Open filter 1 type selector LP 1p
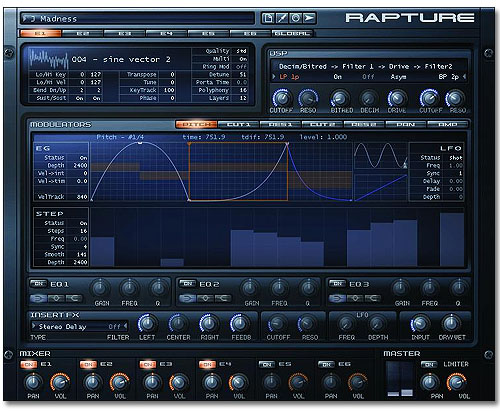The image size is (500, 412). [x=289, y=77]
